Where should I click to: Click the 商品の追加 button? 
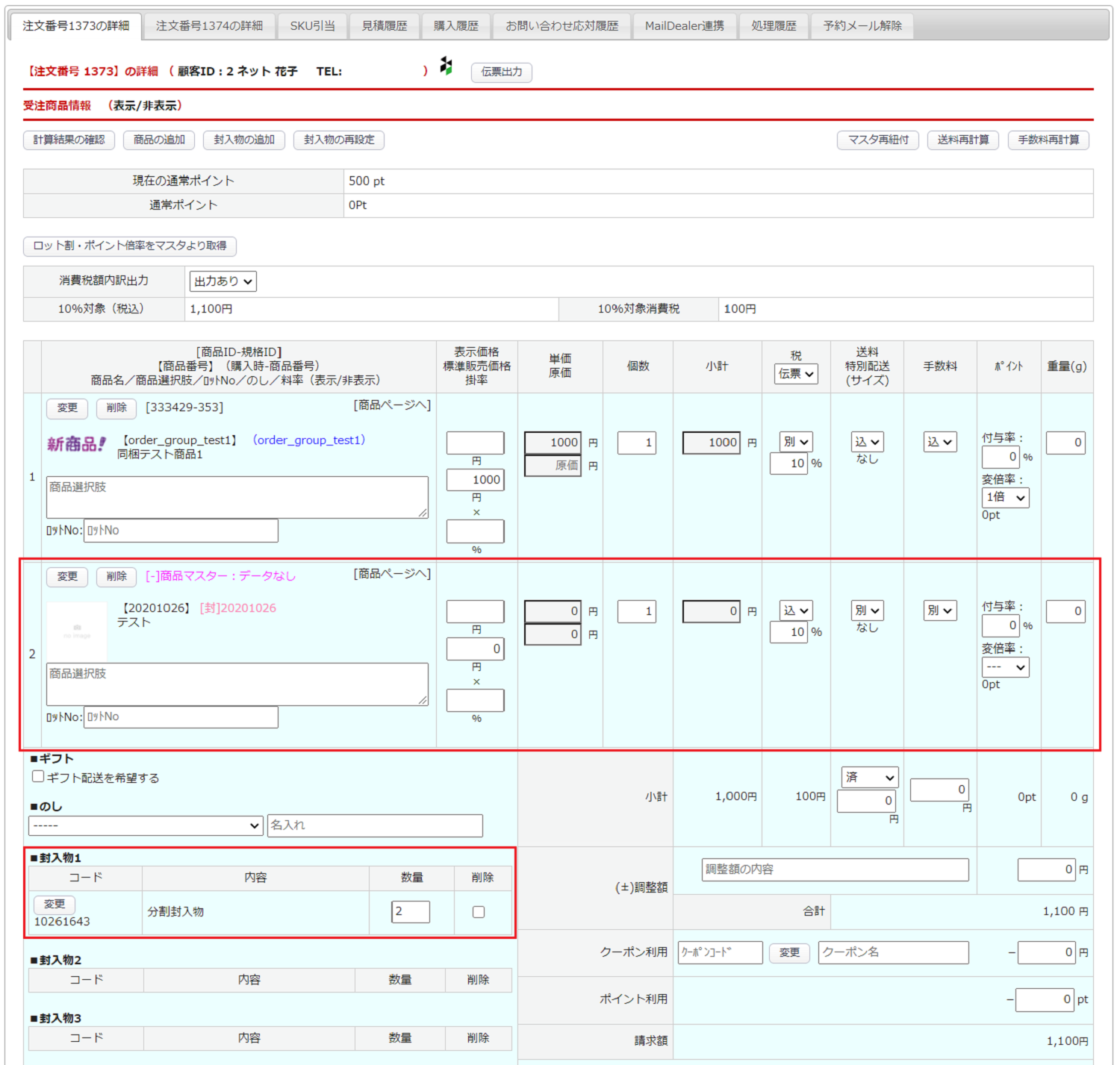click(159, 140)
